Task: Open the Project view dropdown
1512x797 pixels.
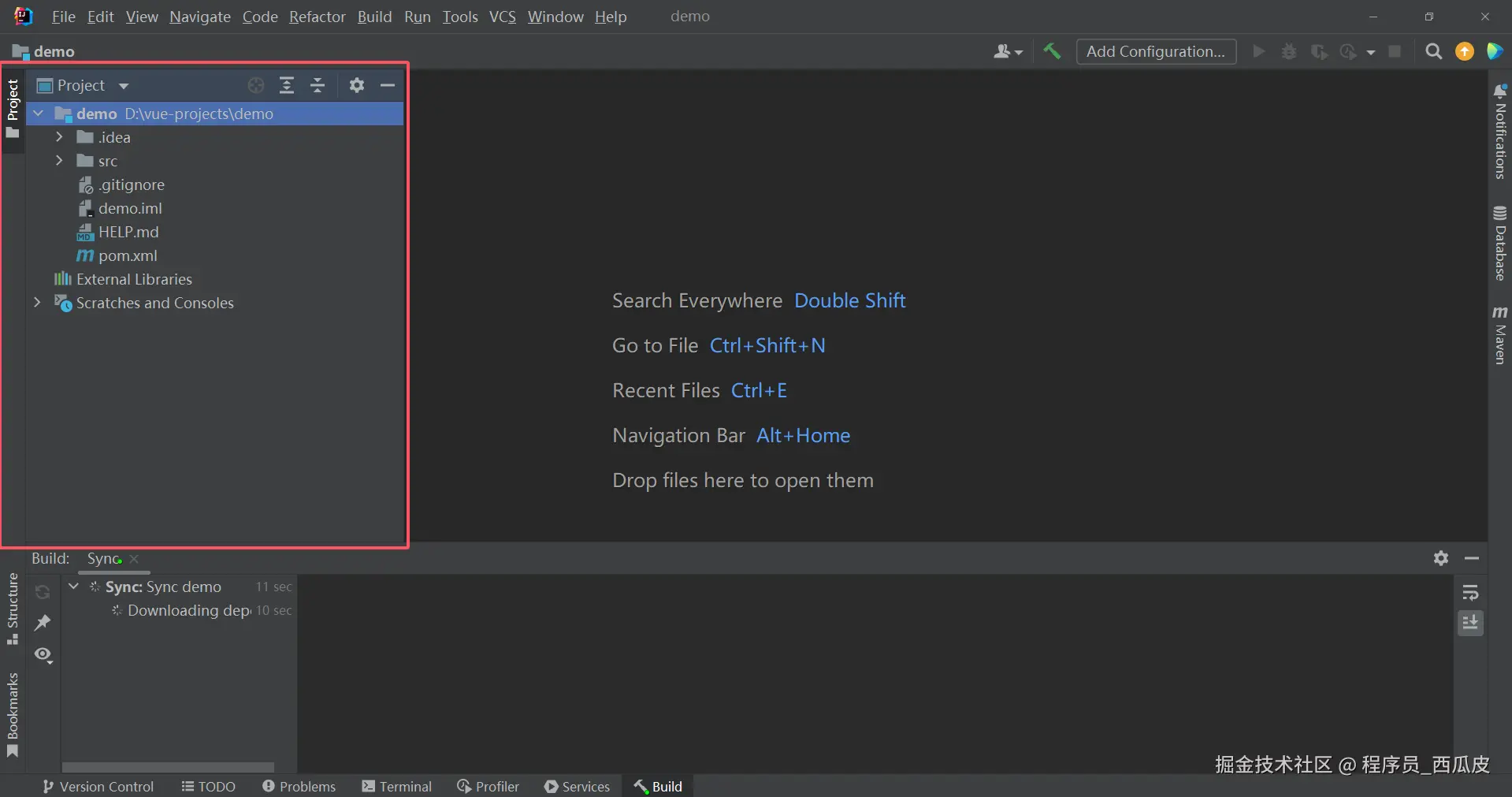Action: (x=124, y=85)
